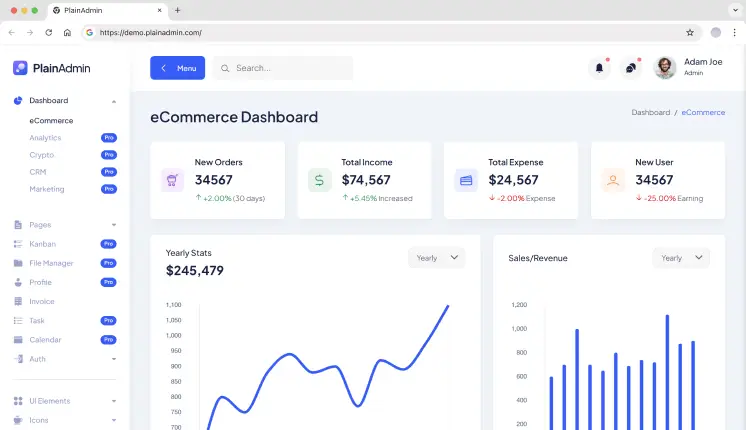
Task: Click Adam Joe's avatar photo
Action: [665, 68]
